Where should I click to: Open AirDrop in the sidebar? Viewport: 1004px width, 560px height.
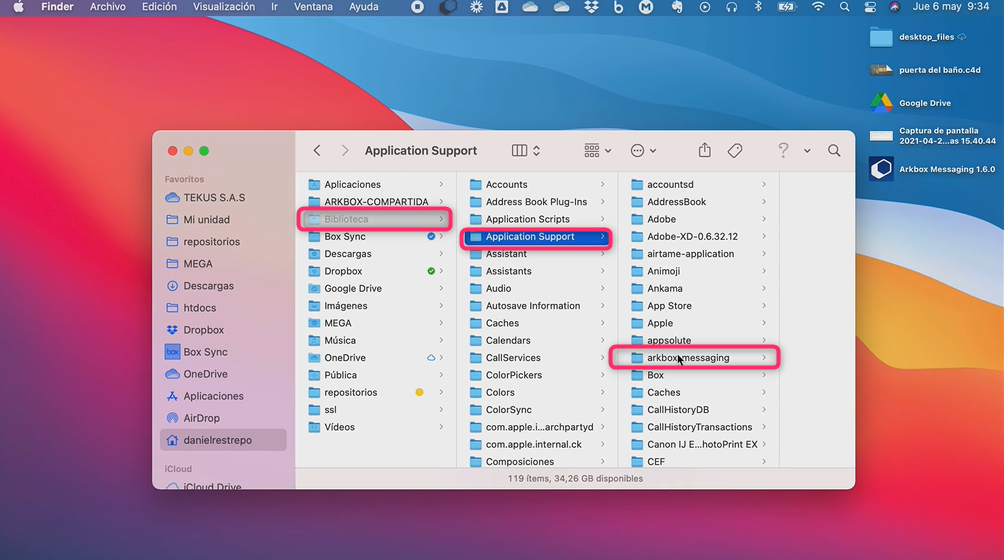point(201,418)
